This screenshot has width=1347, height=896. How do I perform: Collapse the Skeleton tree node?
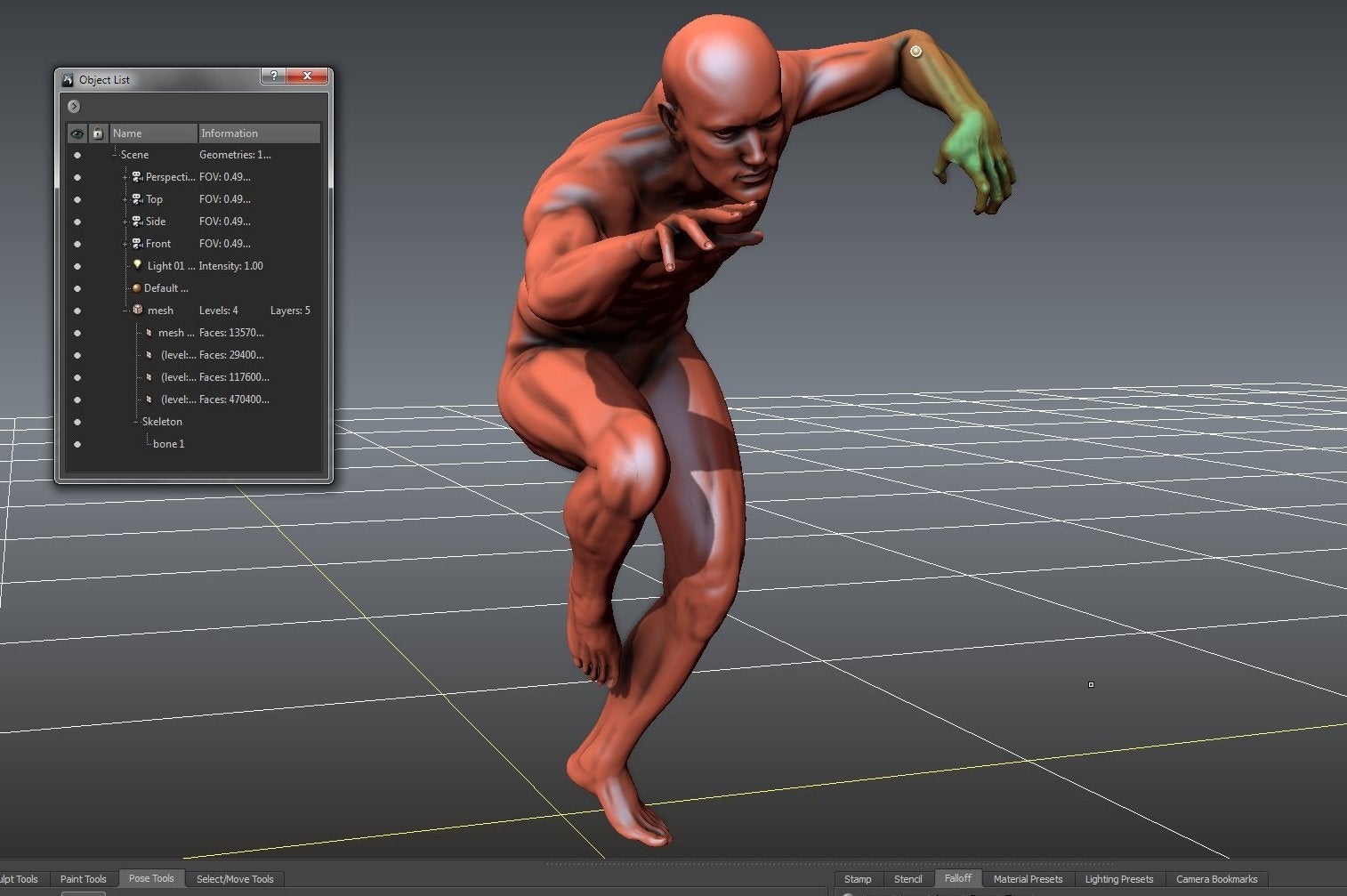click(x=136, y=422)
